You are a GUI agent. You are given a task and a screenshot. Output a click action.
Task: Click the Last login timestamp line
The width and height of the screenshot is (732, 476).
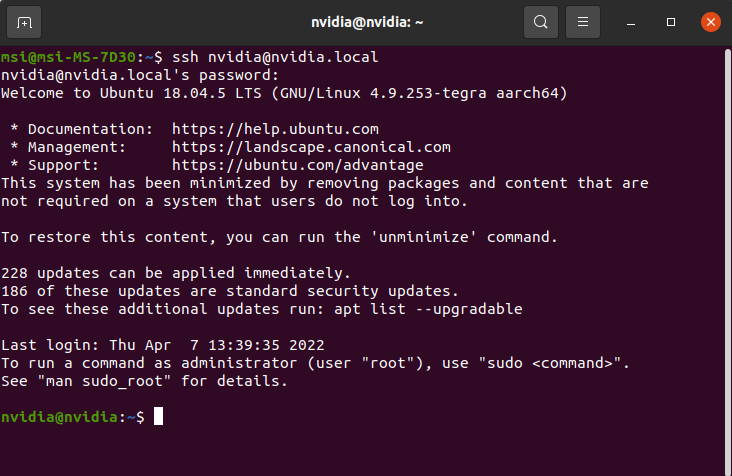pos(162,345)
